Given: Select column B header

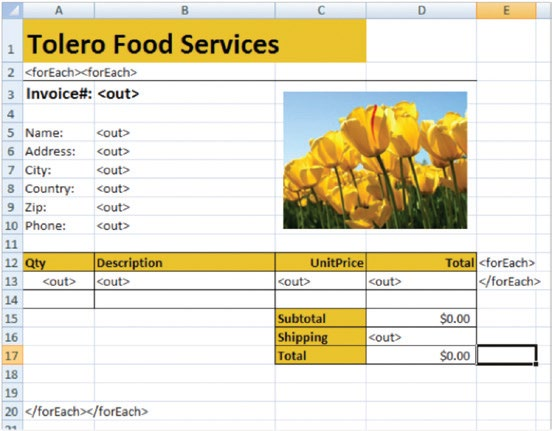Looking at the screenshot, I should point(184,10).
